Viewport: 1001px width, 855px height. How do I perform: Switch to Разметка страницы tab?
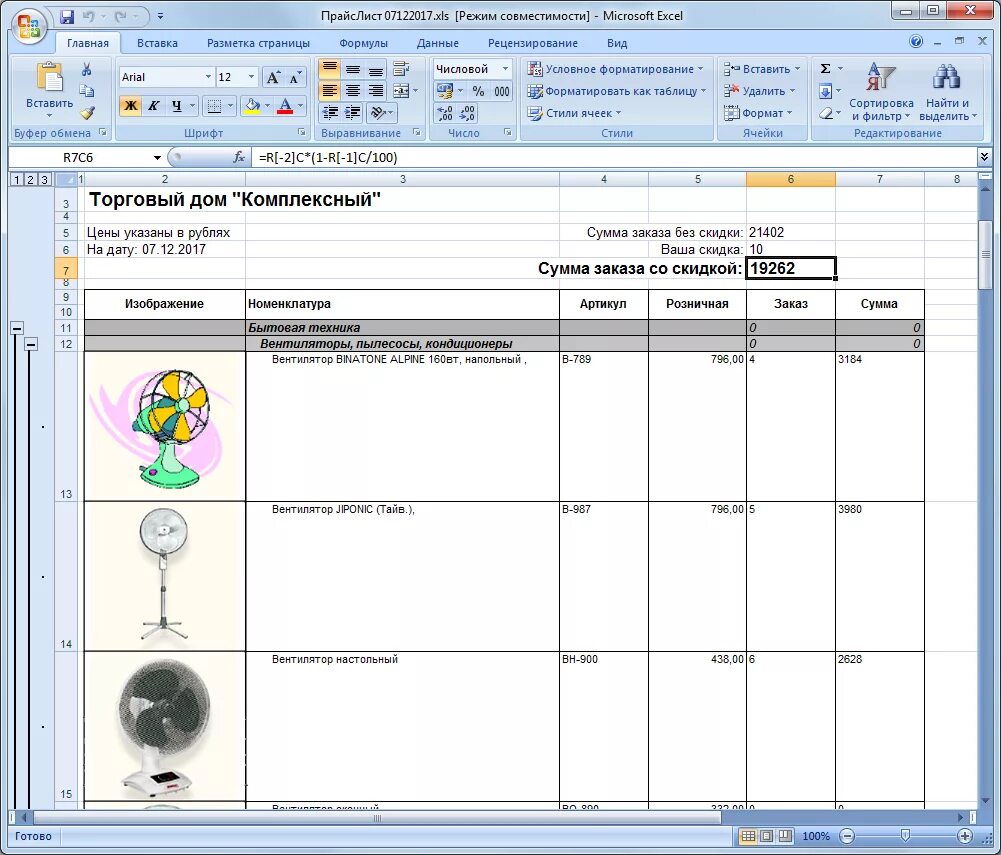tap(258, 43)
